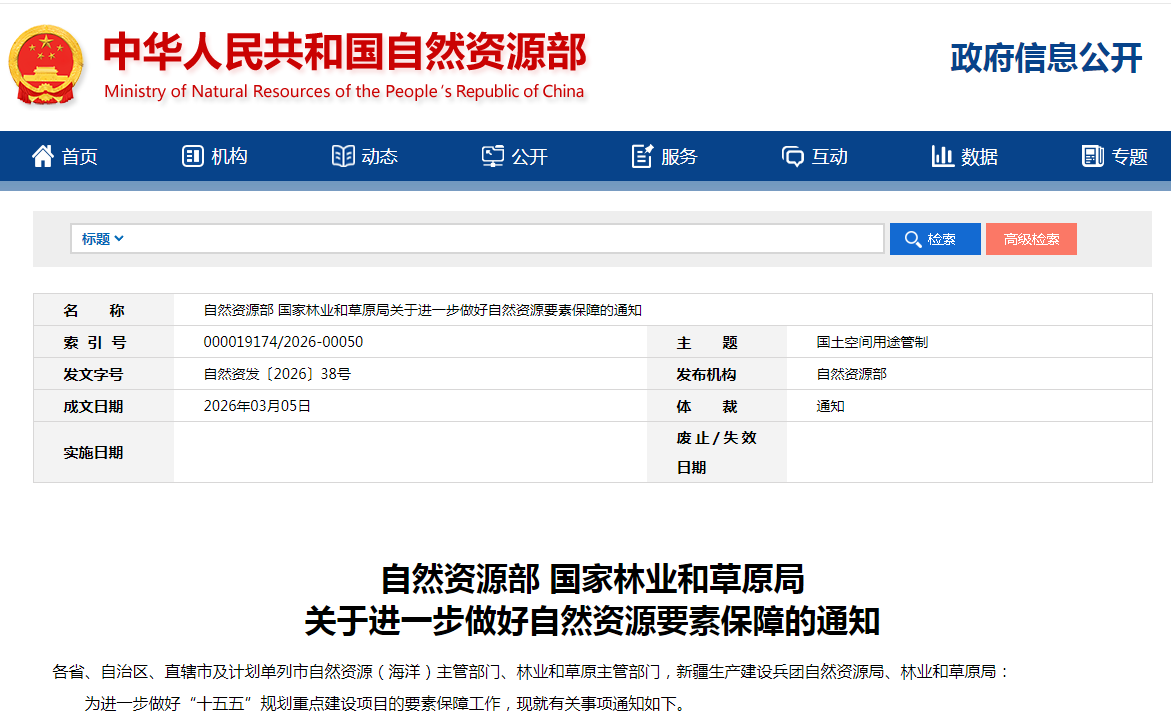Open the 标题 search-type dropdown
Image resolution: width=1171 pixels, height=717 pixels.
pyautogui.click(x=102, y=239)
